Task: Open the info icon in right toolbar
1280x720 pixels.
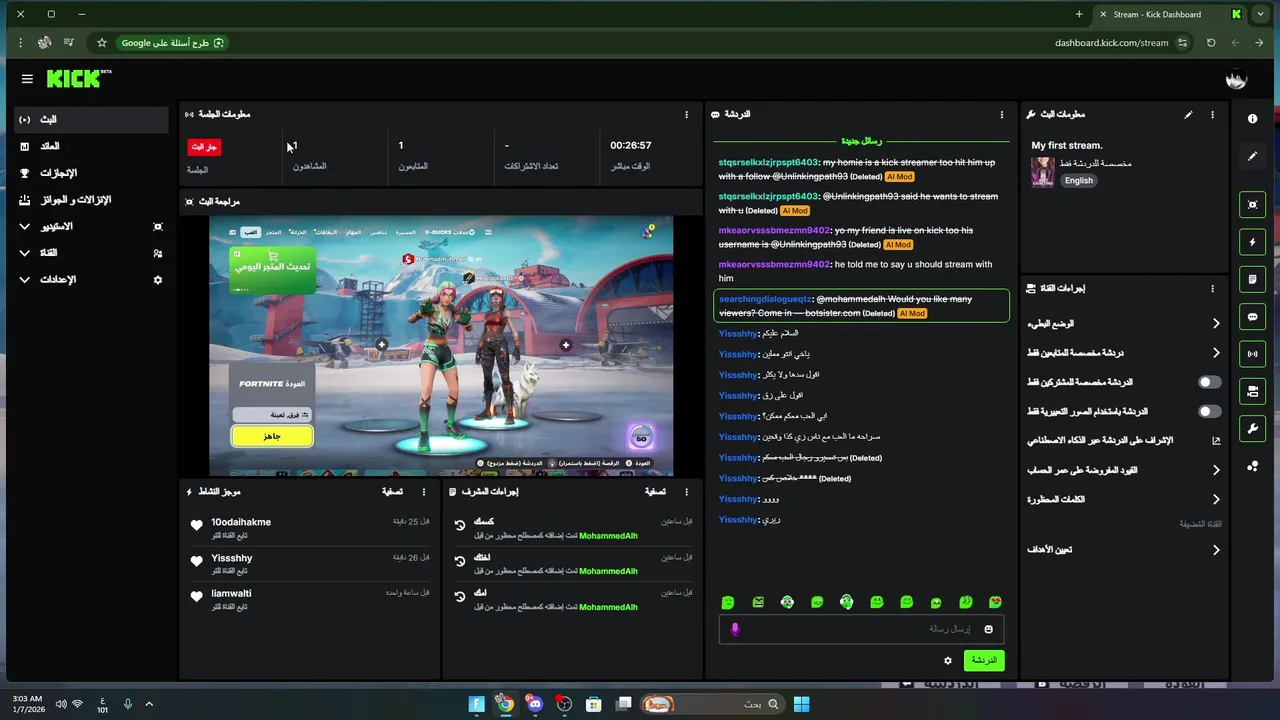Action: click(x=1252, y=119)
